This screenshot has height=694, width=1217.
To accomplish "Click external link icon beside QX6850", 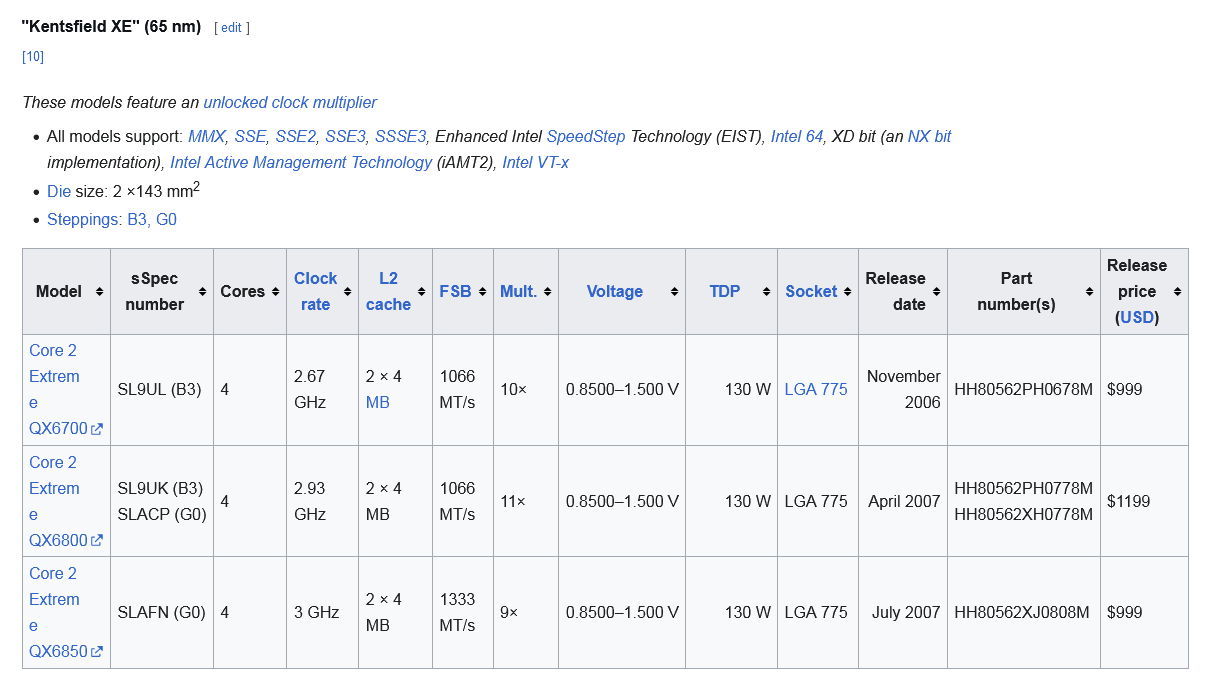I will (x=97, y=652).
